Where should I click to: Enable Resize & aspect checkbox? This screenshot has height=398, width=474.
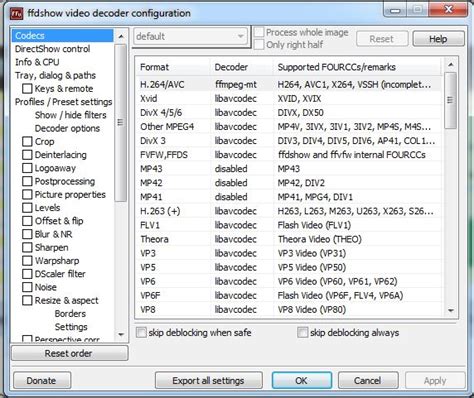(x=27, y=300)
